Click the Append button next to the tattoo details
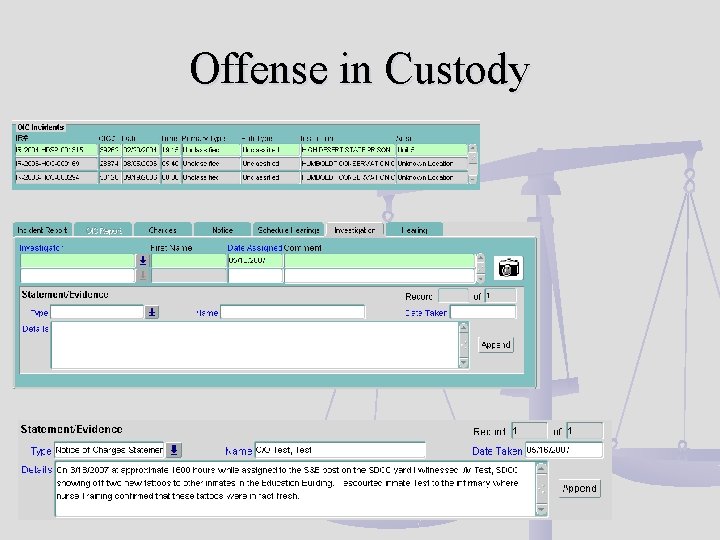 tap(579, 488)
